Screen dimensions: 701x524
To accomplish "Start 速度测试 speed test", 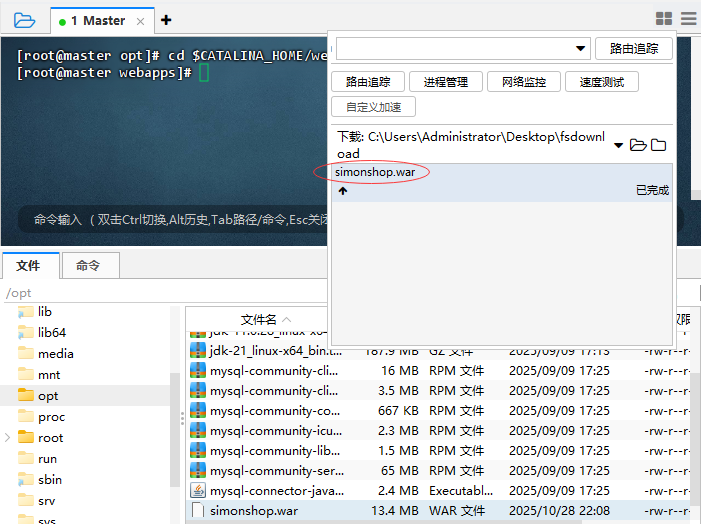I will coord(602,82).
